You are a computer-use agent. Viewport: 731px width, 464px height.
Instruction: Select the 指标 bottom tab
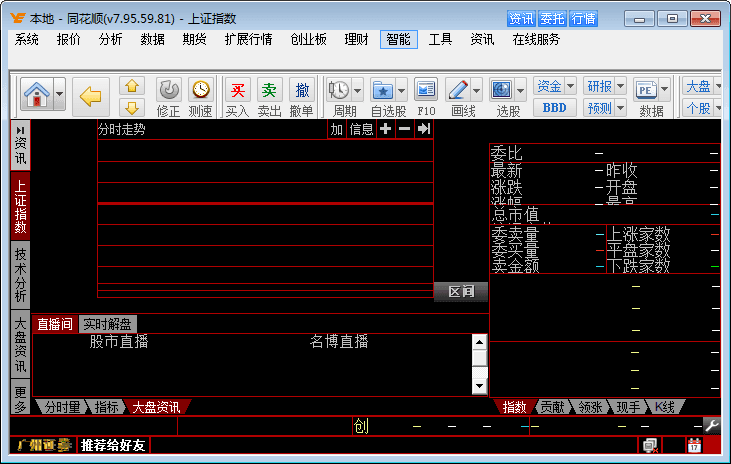pos(106,407)
